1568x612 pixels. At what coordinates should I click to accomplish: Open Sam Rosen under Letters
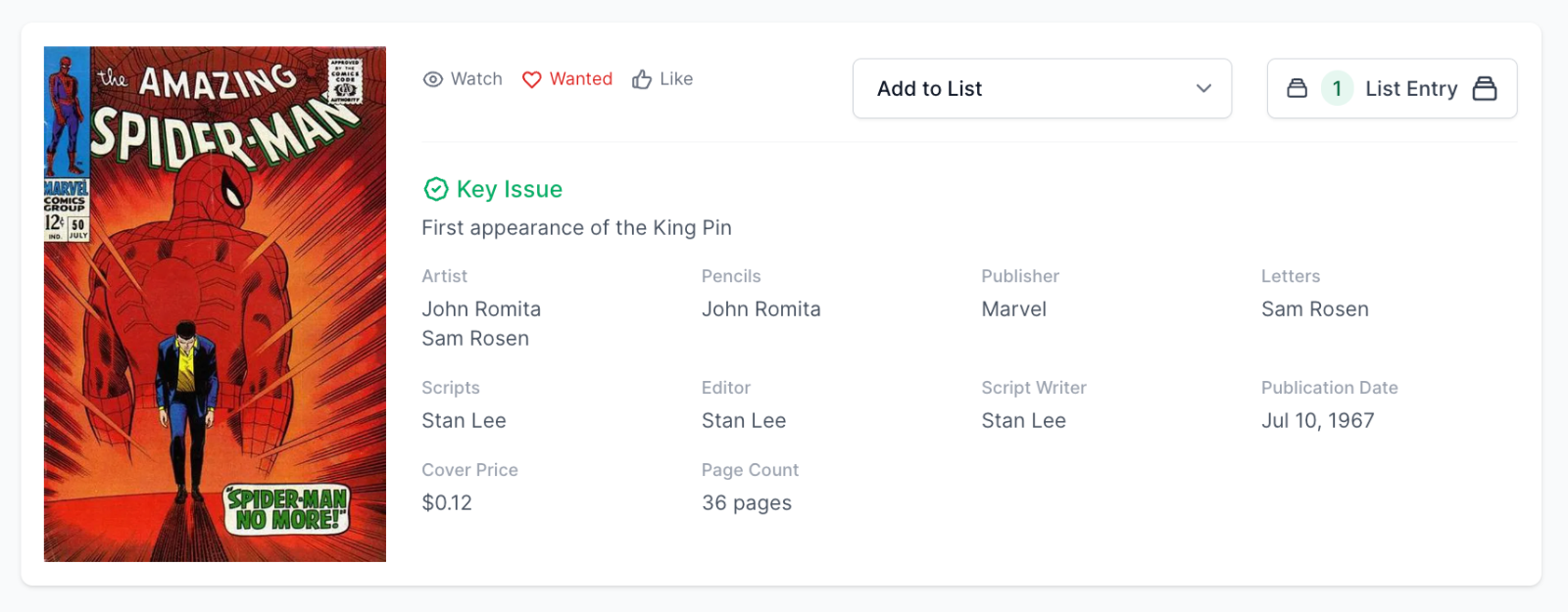(1314, 309)
